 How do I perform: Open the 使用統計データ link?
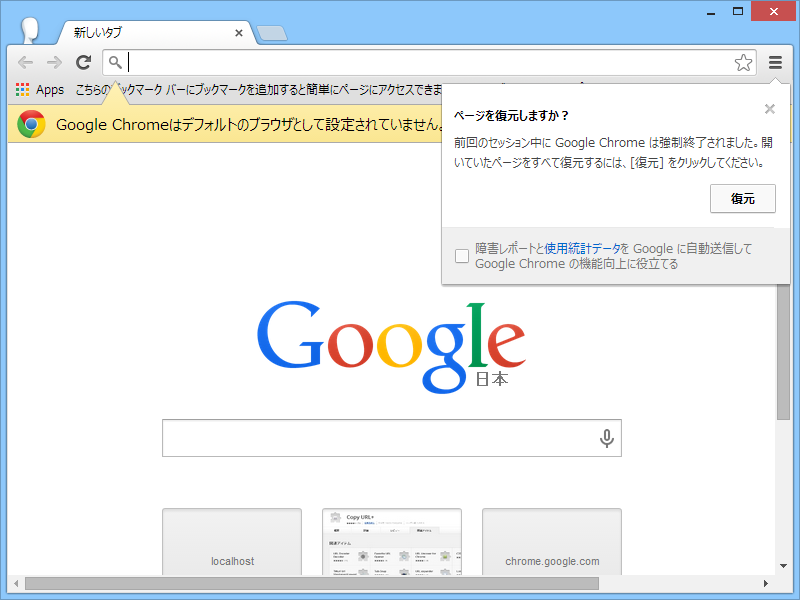coord(582,248)
